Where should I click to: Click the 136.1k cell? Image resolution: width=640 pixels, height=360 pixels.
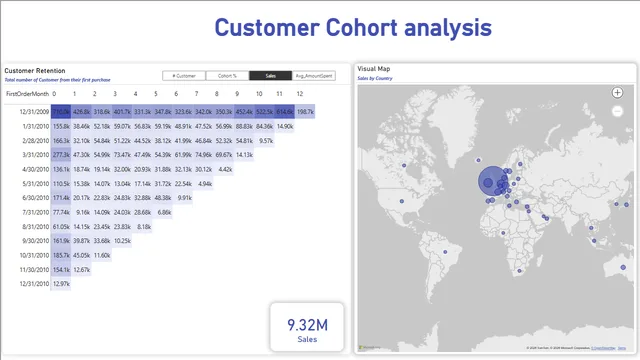[x=61, y=169]
